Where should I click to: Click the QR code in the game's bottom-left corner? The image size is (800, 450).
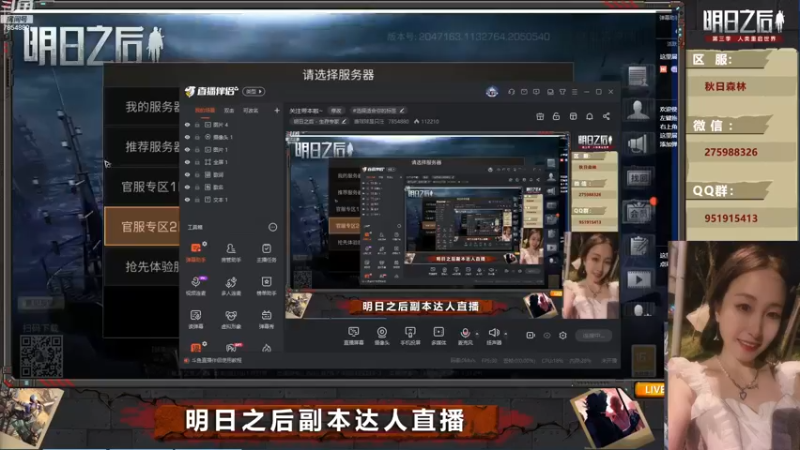point(41,356)
